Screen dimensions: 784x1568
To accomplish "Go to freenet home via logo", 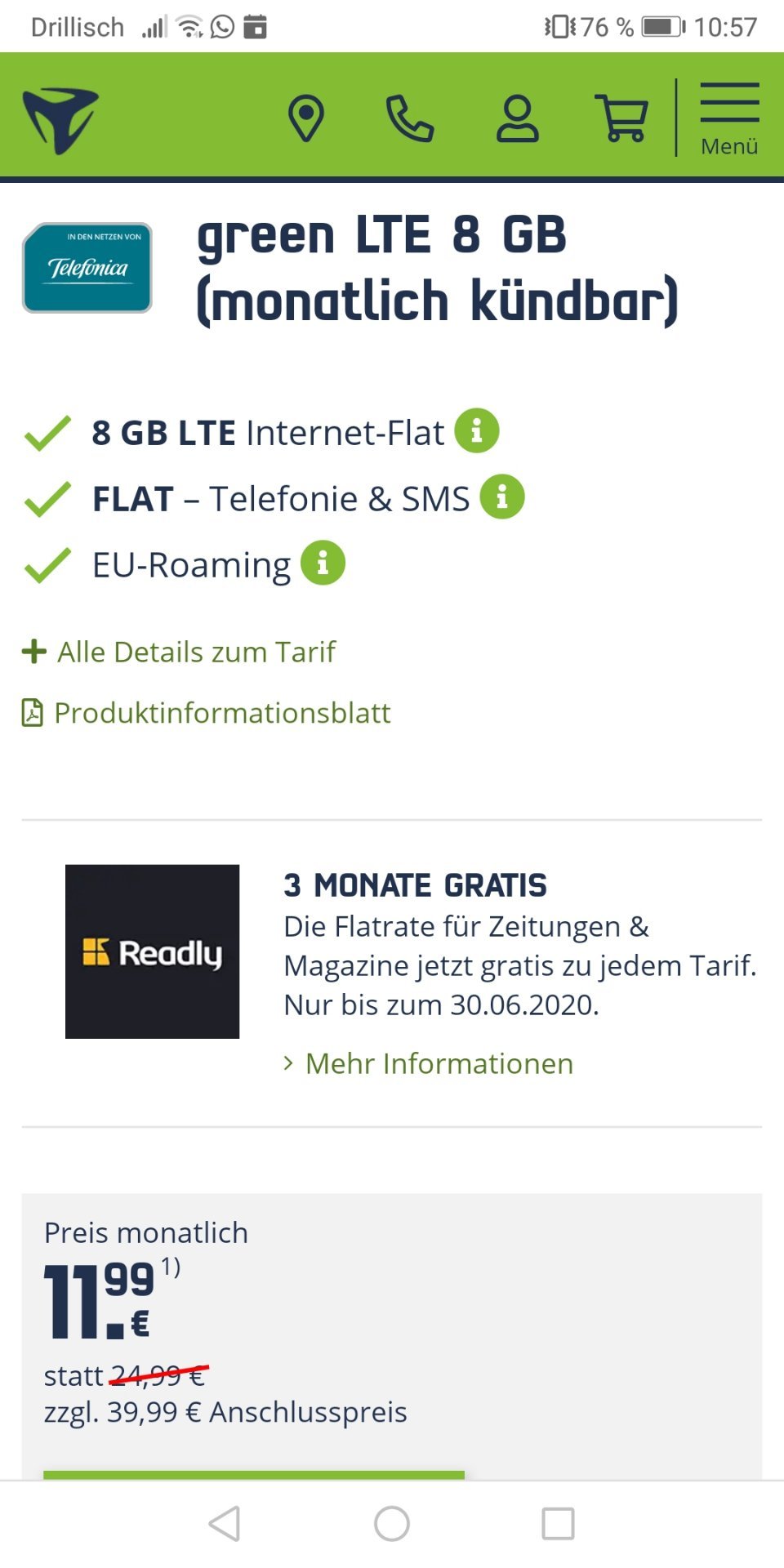I will tap(60, 121).
